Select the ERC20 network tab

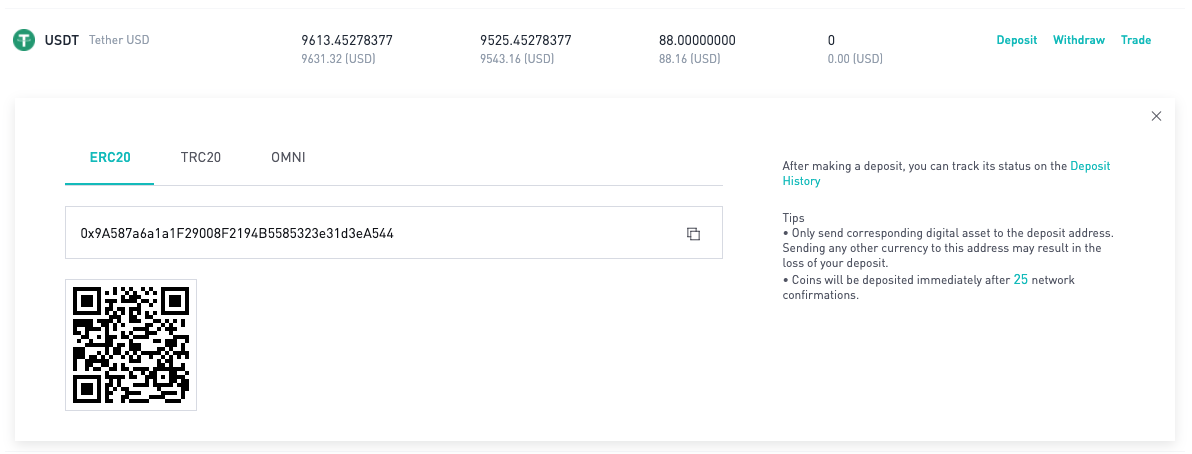110,158
